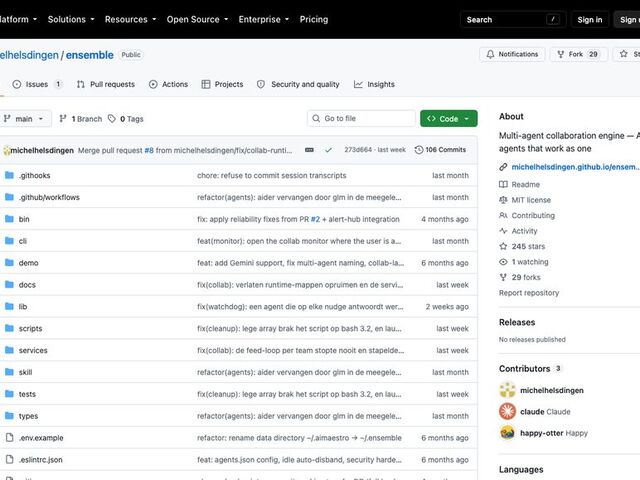Image resolution: width=640 pixels, height=480 pixels.
Task: Click the star icon beside 245 stars
Action: point(503,247)
